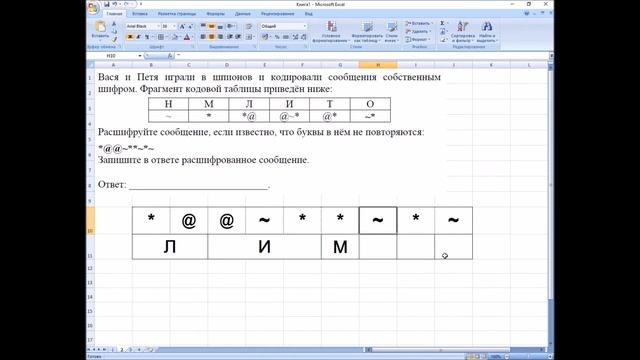Expand the Arial Black font name dropdown
This screenshot has height=360, width=640.
[159, 27]
